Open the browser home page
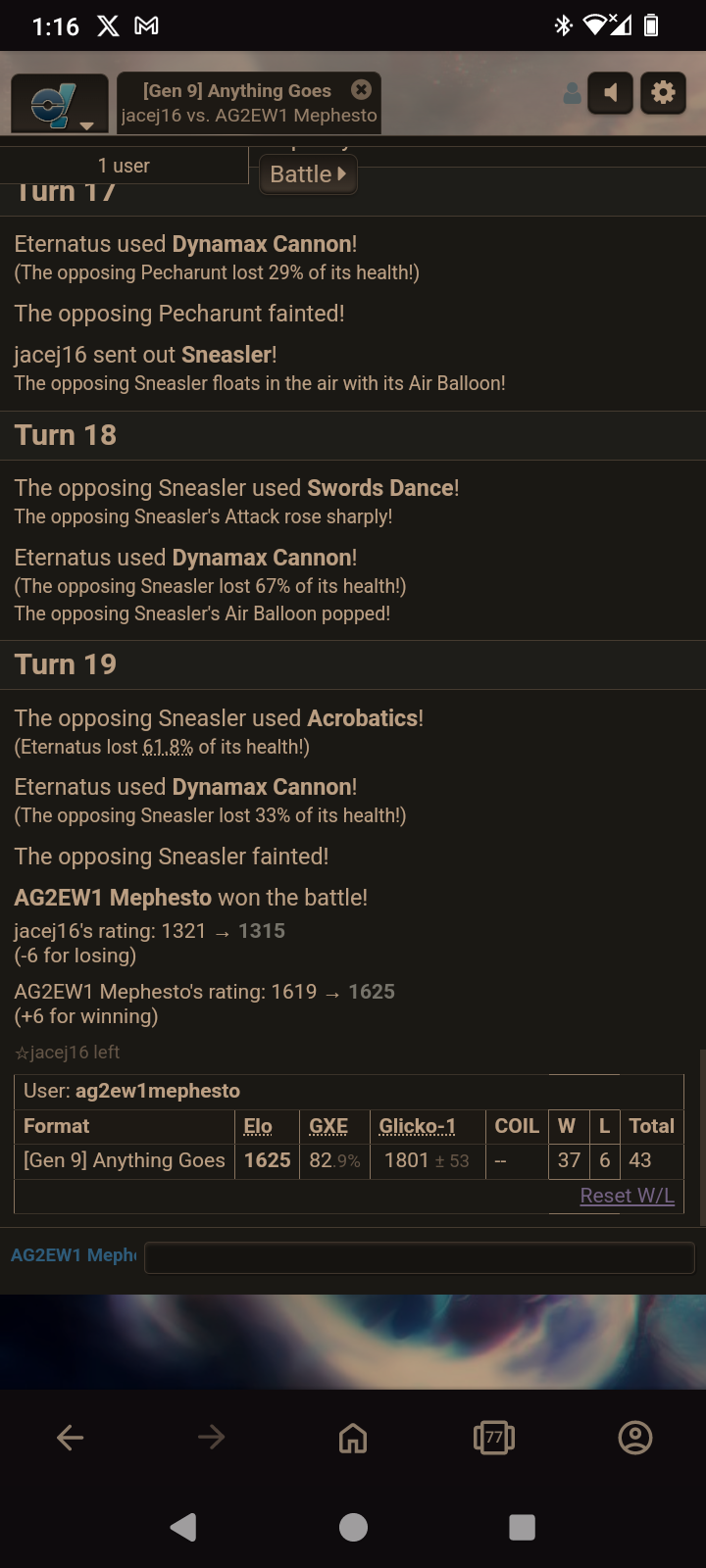This screenshot has height=1568, width=706. [353, 1438]
